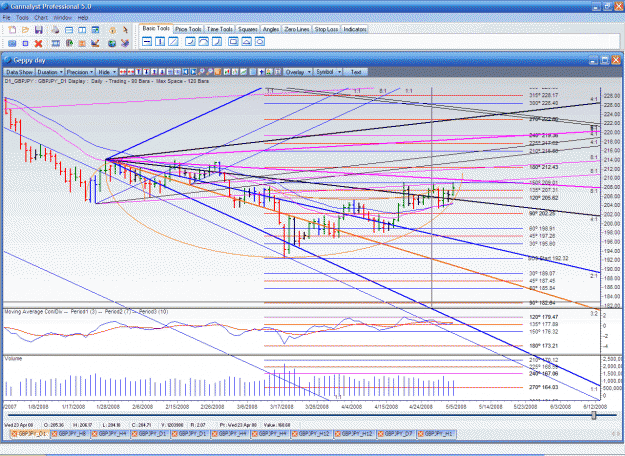Open the Help menu

click(x=83, y=18)
